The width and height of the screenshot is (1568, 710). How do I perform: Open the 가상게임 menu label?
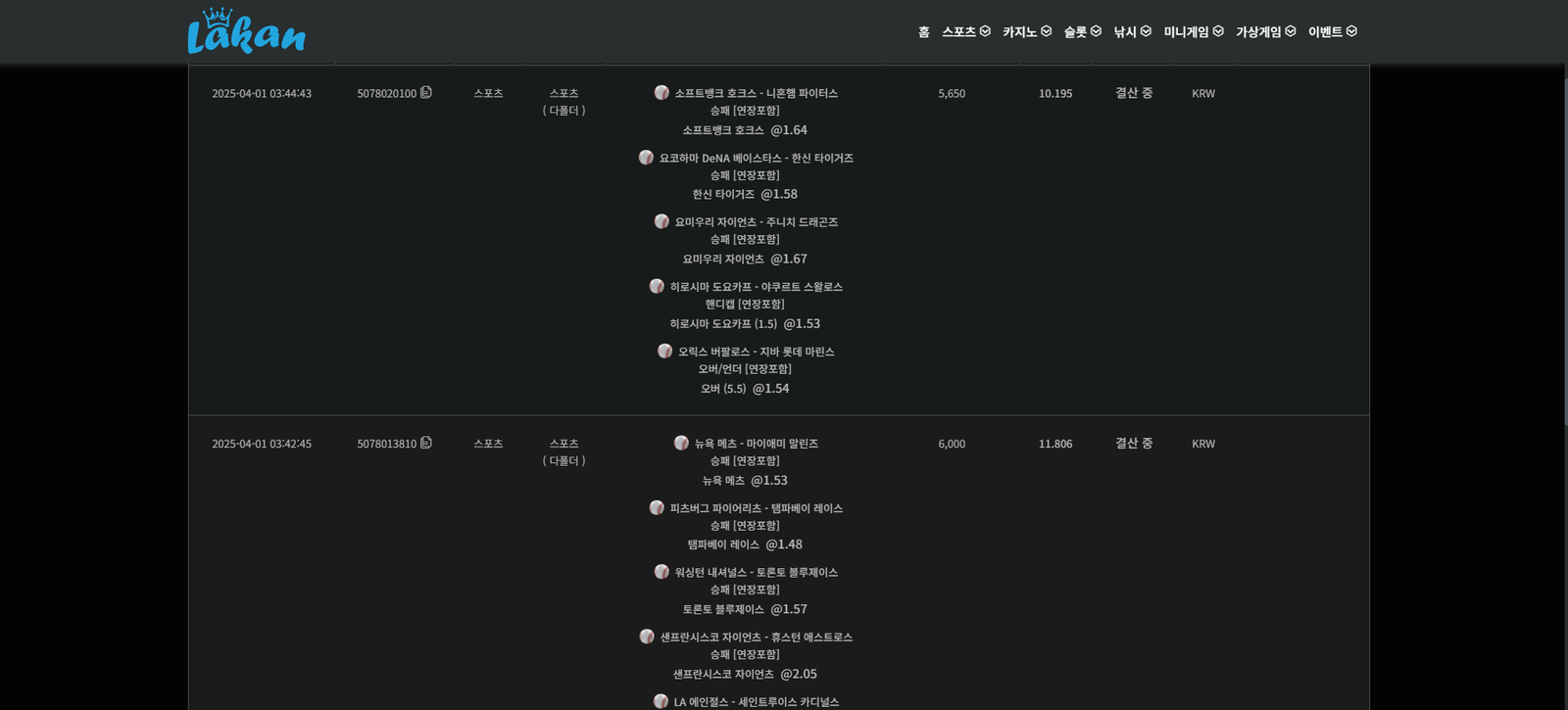pos(1258,32)
